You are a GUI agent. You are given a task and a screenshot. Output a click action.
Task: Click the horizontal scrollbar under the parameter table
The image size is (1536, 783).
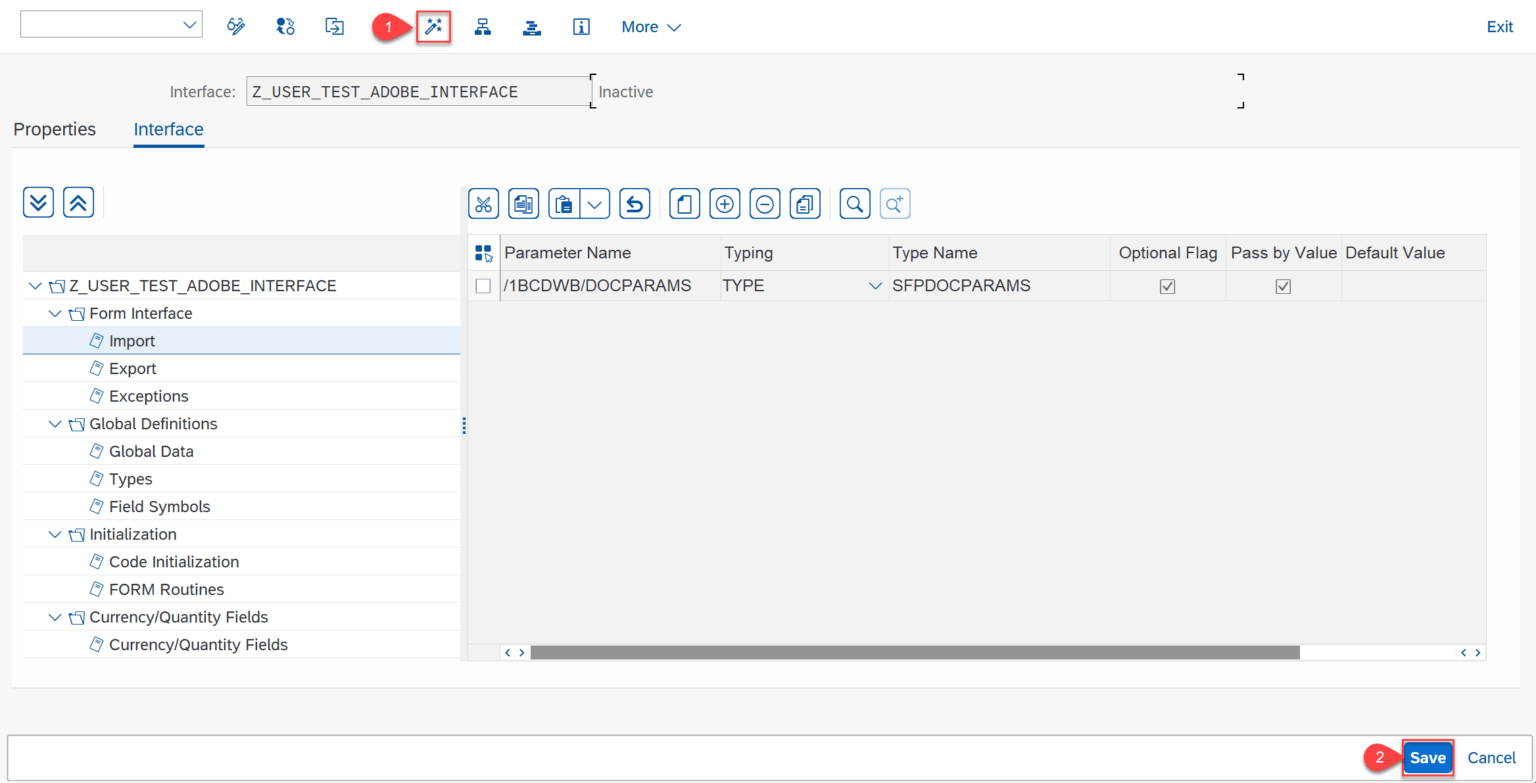click(x=914, y=652)
